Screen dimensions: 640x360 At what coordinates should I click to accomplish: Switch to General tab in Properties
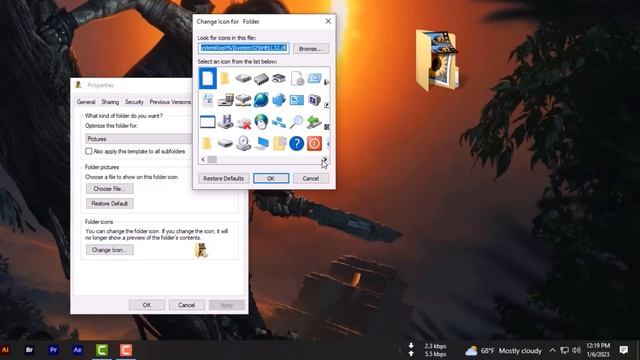coord(86,102)
